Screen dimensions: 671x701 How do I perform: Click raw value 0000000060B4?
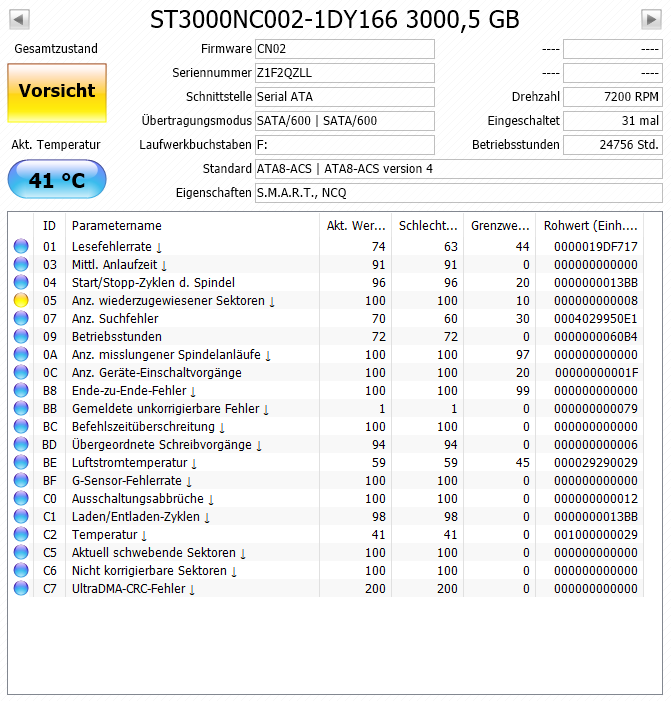pos(595,336)
